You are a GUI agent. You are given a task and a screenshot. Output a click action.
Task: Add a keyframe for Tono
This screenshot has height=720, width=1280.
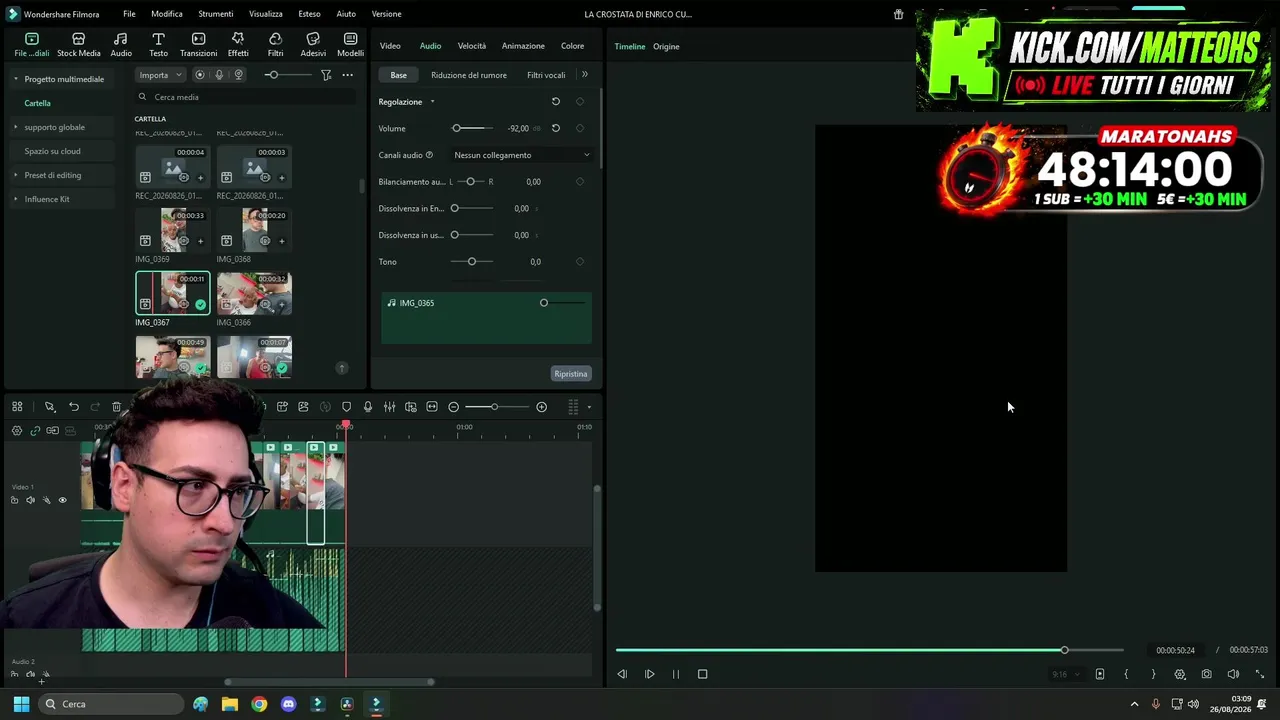click(x=580, y=262)
